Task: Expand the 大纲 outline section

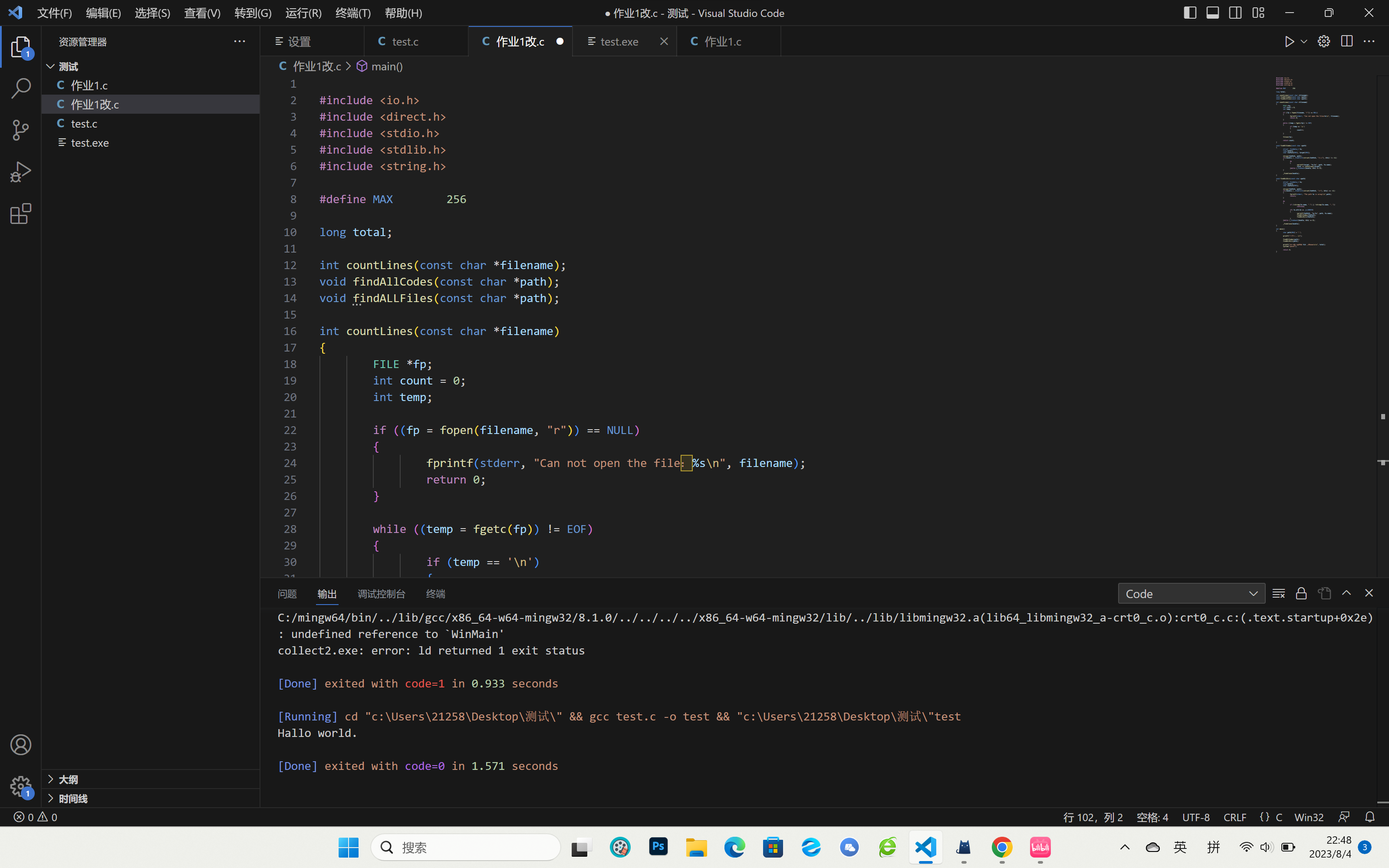Action: [151, 779]
